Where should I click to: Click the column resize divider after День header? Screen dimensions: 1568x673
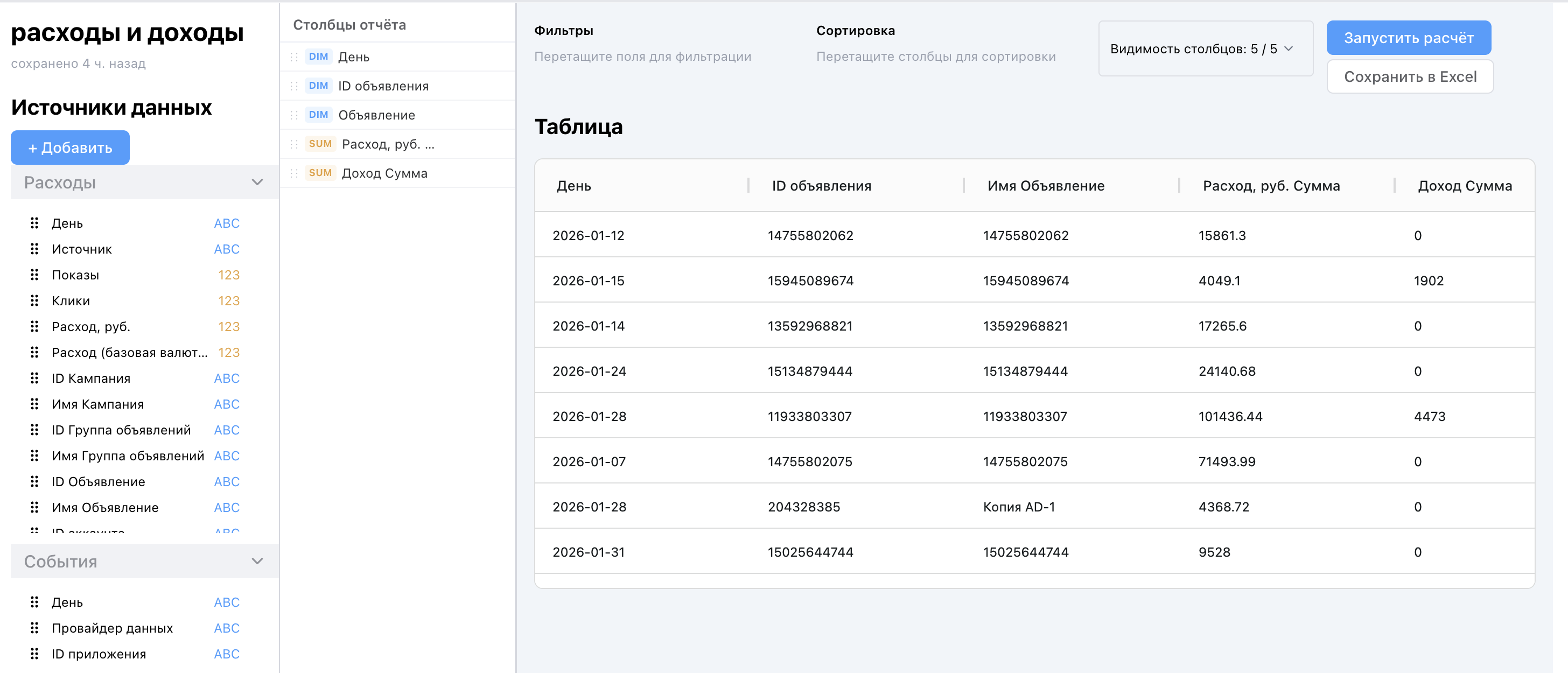[x=748, y=186]
